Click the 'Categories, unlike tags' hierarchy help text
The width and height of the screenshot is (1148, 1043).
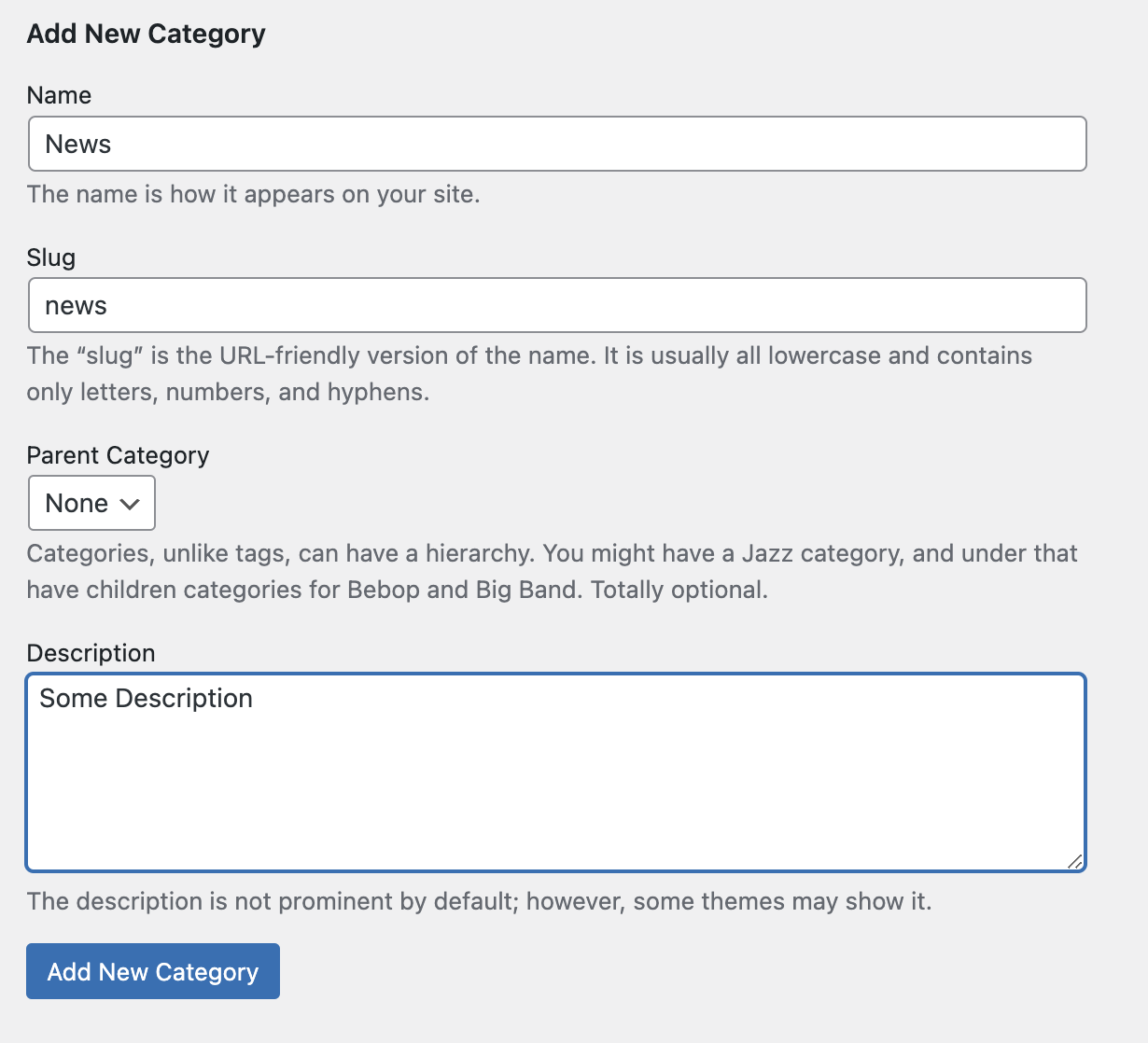click(552, 571)
